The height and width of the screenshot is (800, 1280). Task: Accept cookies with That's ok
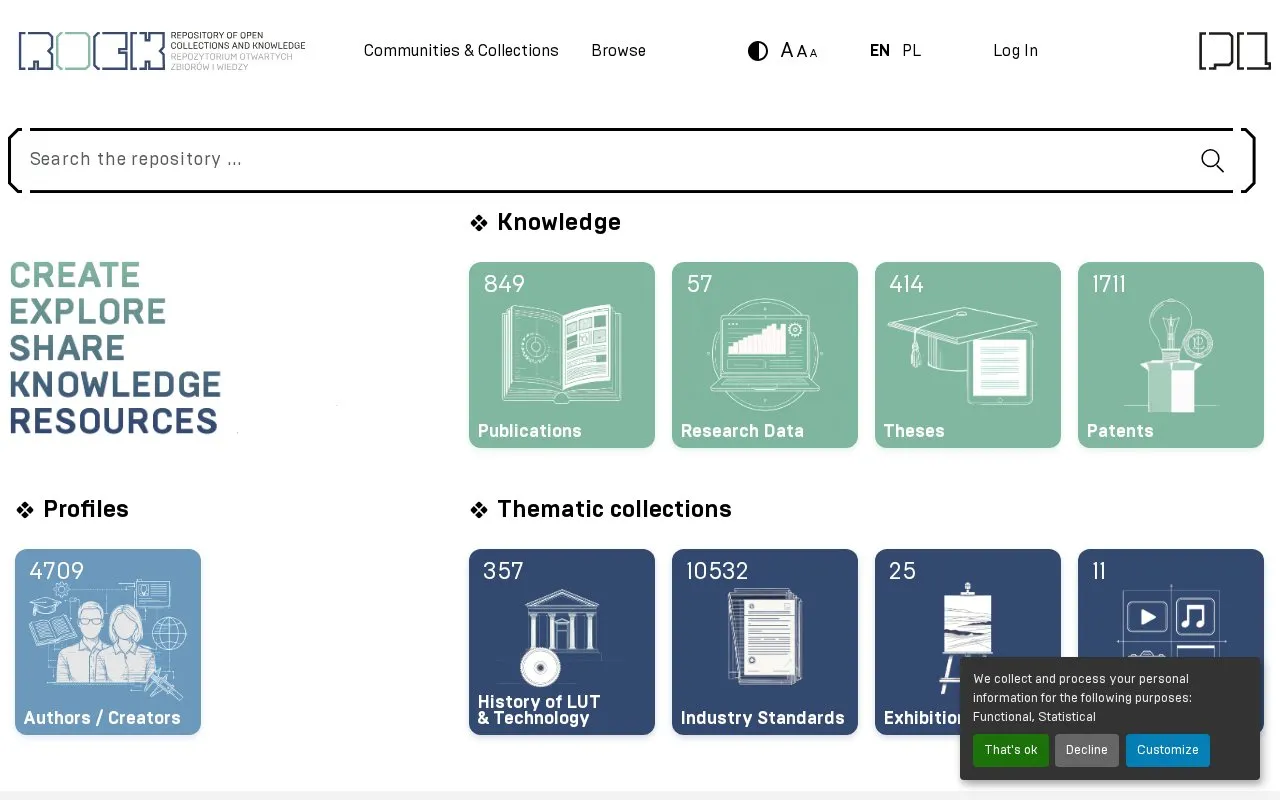tap(1011, 750)
